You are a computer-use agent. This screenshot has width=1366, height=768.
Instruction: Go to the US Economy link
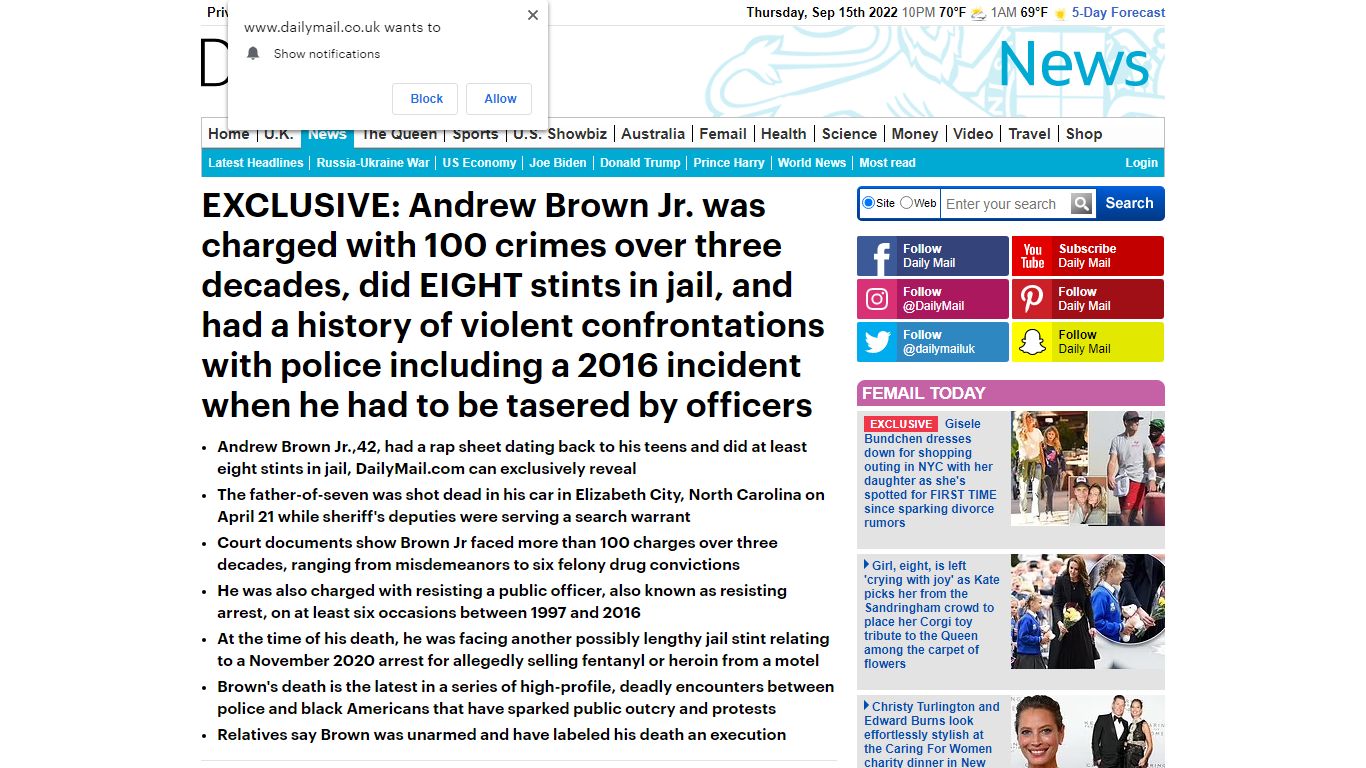[x=479, y=163]
